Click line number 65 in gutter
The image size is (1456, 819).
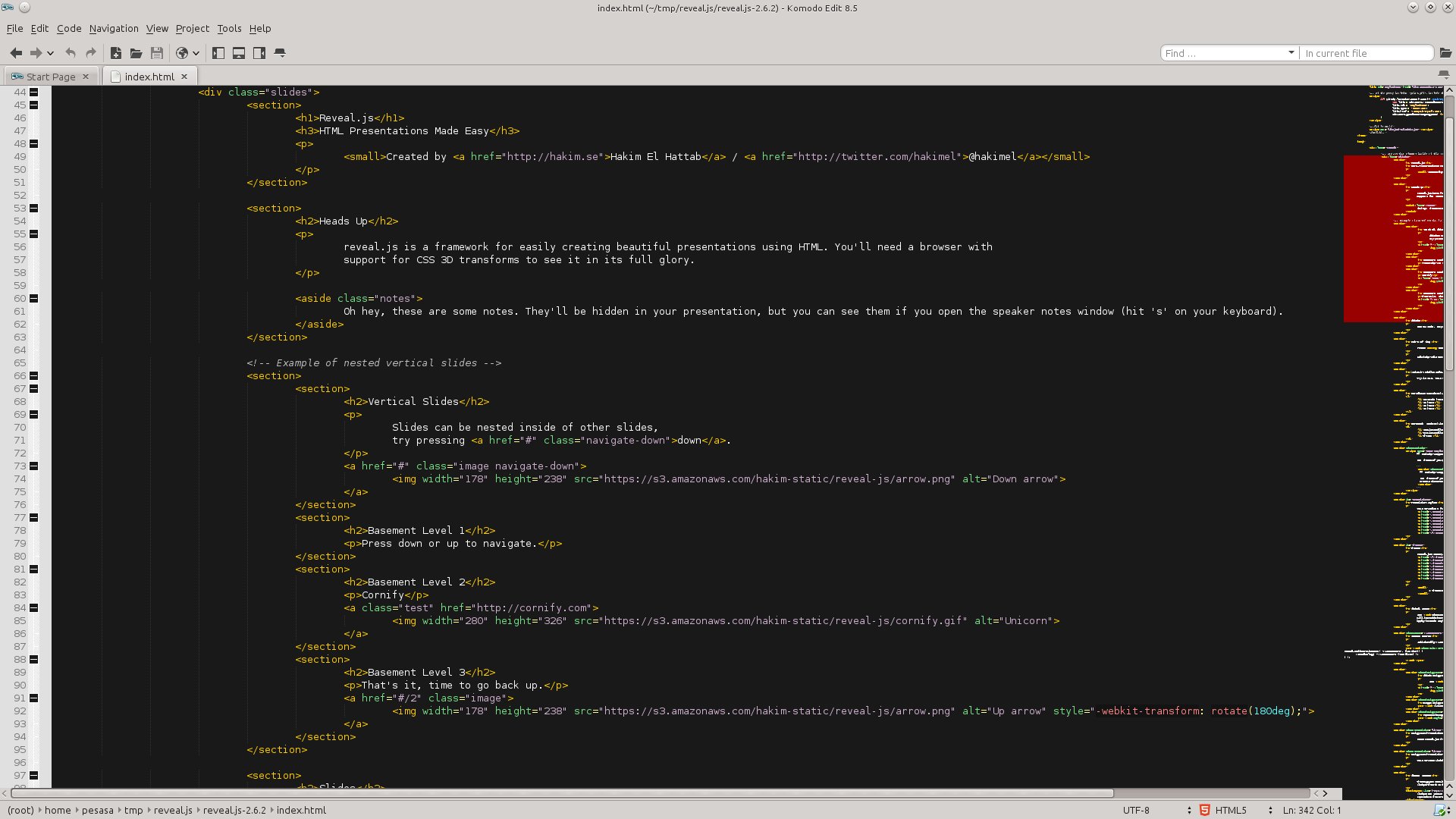pyautogui.click(x=20, y=362)
